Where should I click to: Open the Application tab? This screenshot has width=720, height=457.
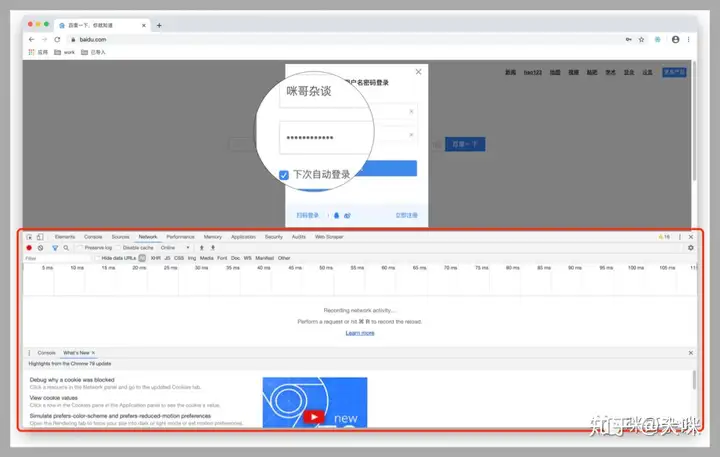243,237
